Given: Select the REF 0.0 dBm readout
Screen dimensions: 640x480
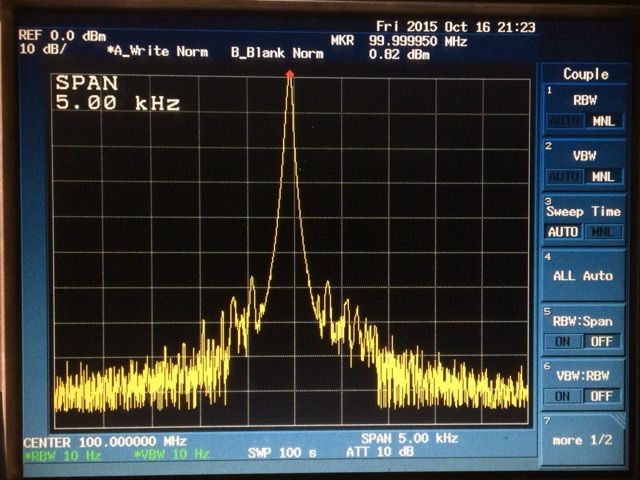Looking at the screenshot, I should (62, 36).
